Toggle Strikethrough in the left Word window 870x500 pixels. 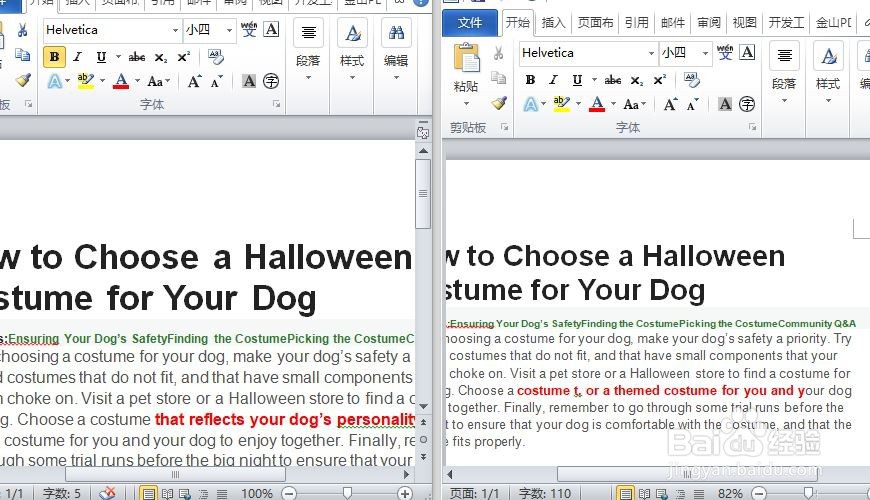coord(136,57)
